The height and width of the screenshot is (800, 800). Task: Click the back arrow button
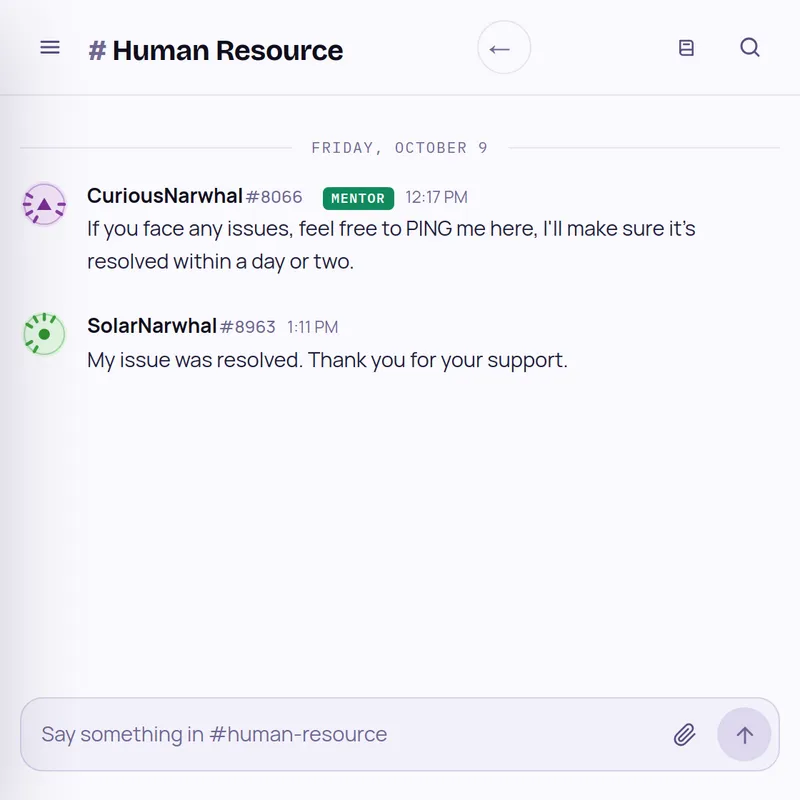(504, 48)
